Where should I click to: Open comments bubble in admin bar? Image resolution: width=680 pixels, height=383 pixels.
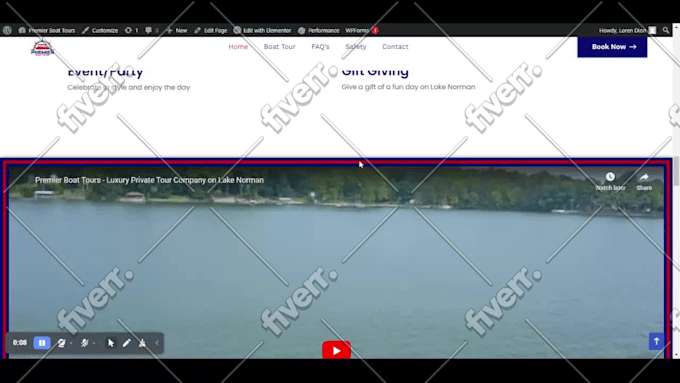(x=152, y=30)
